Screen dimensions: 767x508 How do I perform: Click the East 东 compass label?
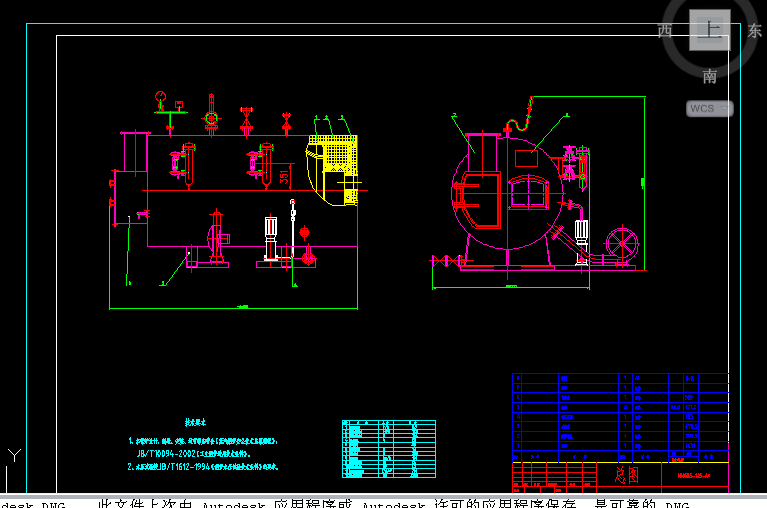754,31
